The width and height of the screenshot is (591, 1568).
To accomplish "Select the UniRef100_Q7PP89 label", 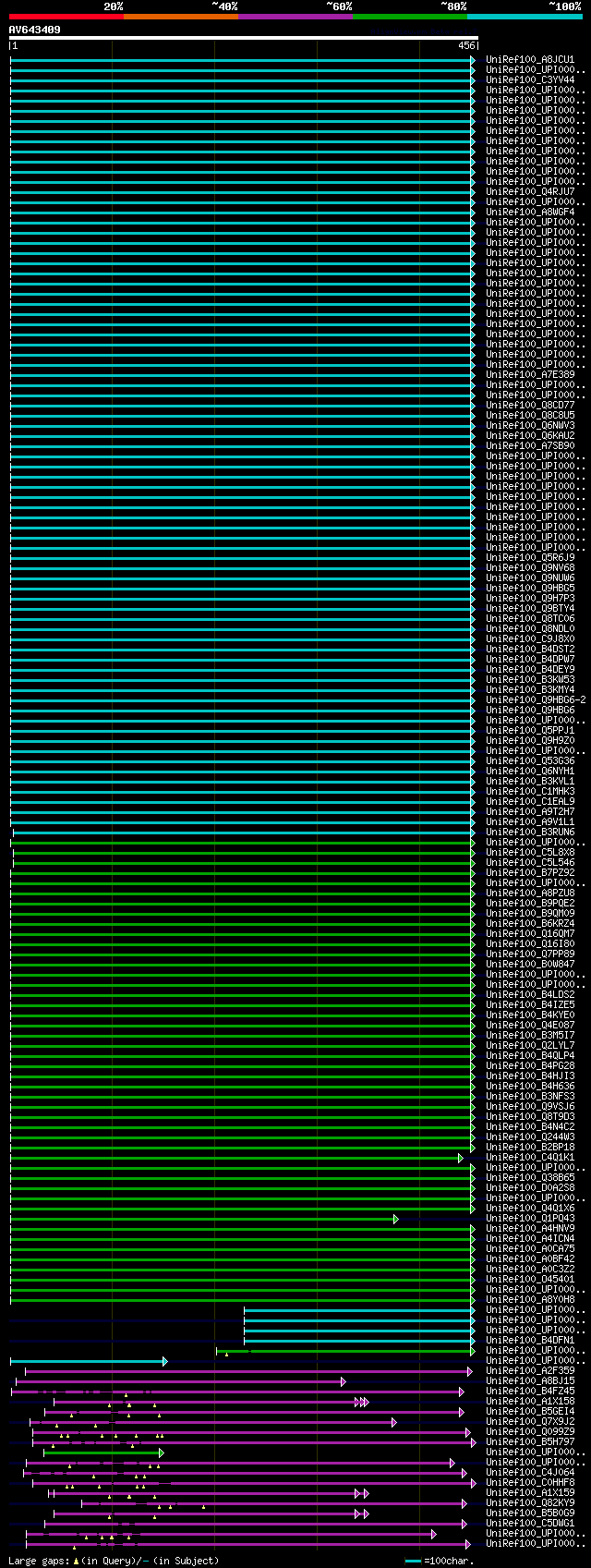I will click(x=530, y=954).
